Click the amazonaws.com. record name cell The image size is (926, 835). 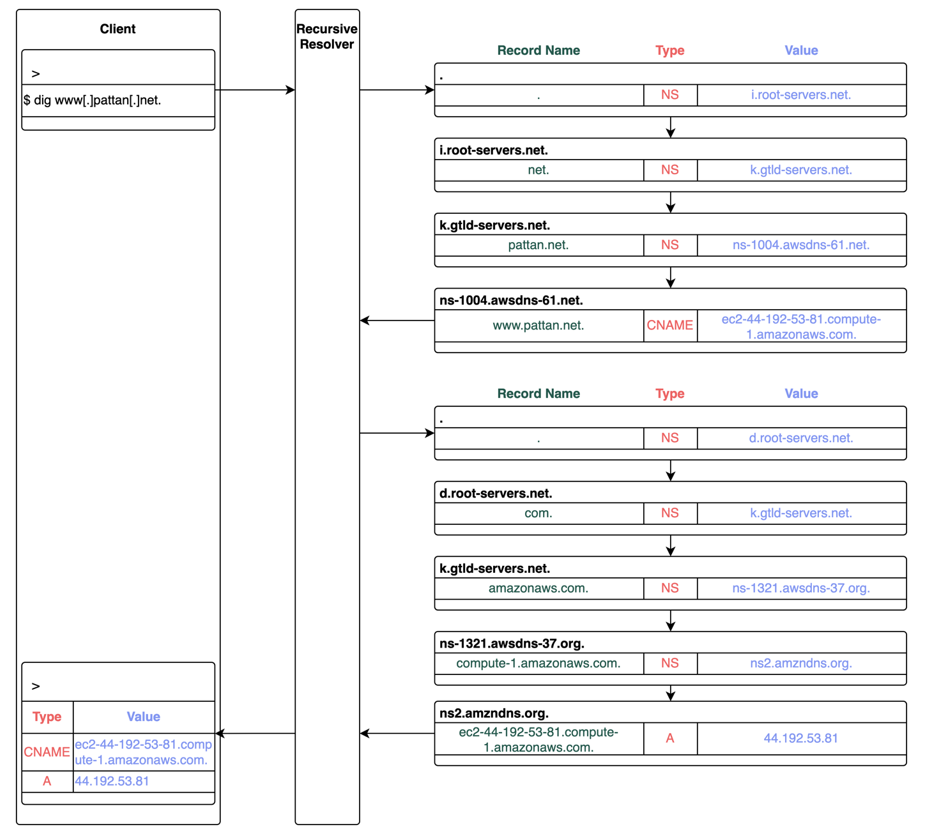538,588
